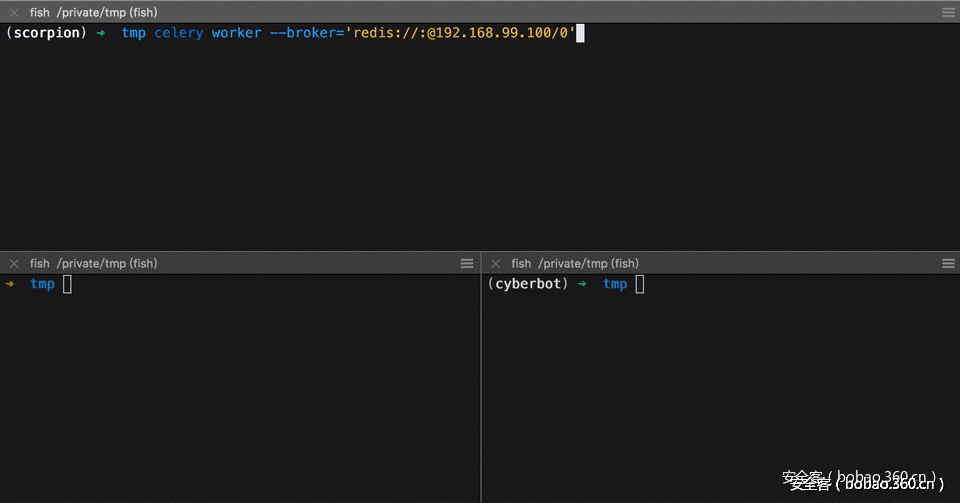960x503 pixels.
Task: Select the top pane title bar text
Action: [x=93, y=12]
